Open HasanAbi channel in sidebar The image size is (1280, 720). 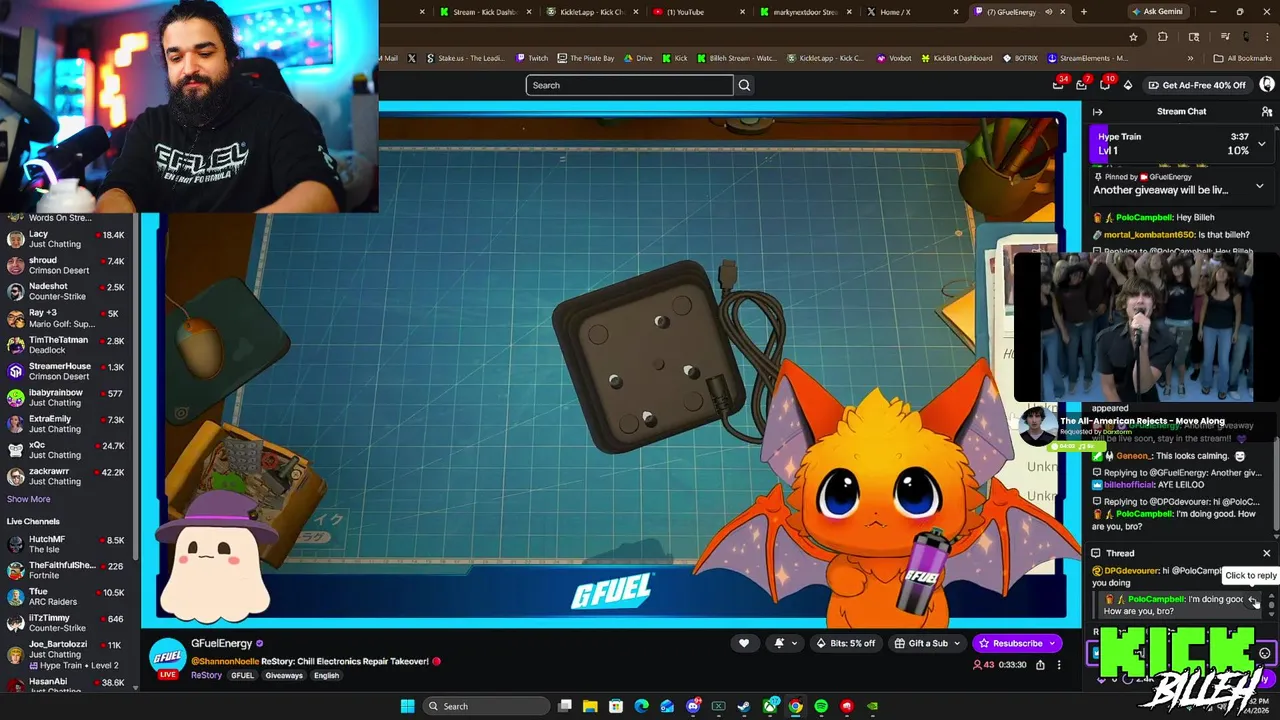click(65, 686)
